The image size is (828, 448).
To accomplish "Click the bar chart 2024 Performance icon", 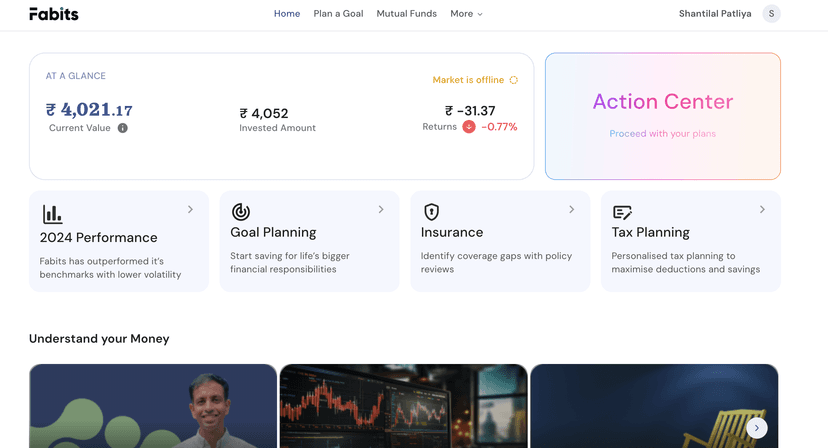I will coord(52,213).
